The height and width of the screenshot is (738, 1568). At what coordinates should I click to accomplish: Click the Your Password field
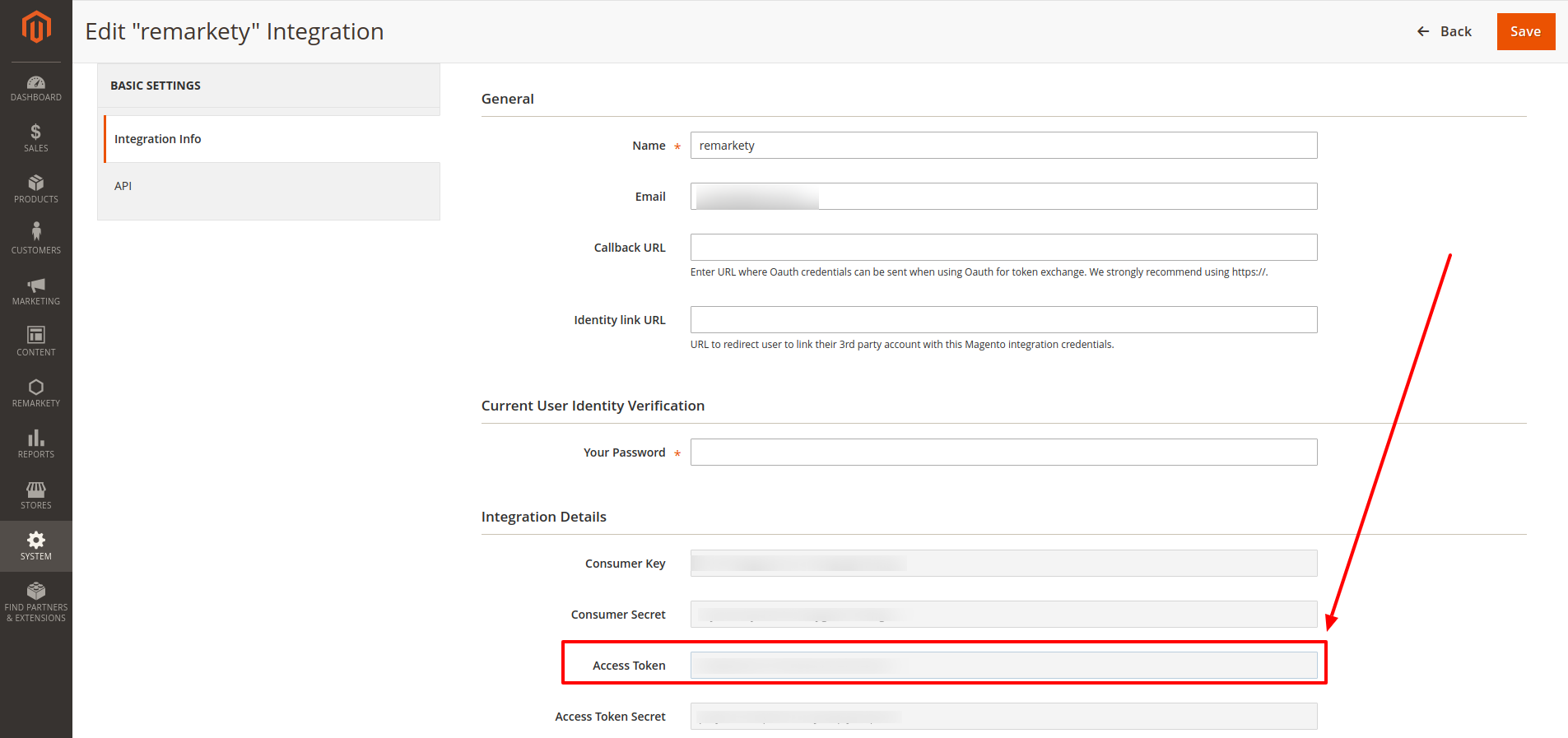click(x=1003, y=453)
